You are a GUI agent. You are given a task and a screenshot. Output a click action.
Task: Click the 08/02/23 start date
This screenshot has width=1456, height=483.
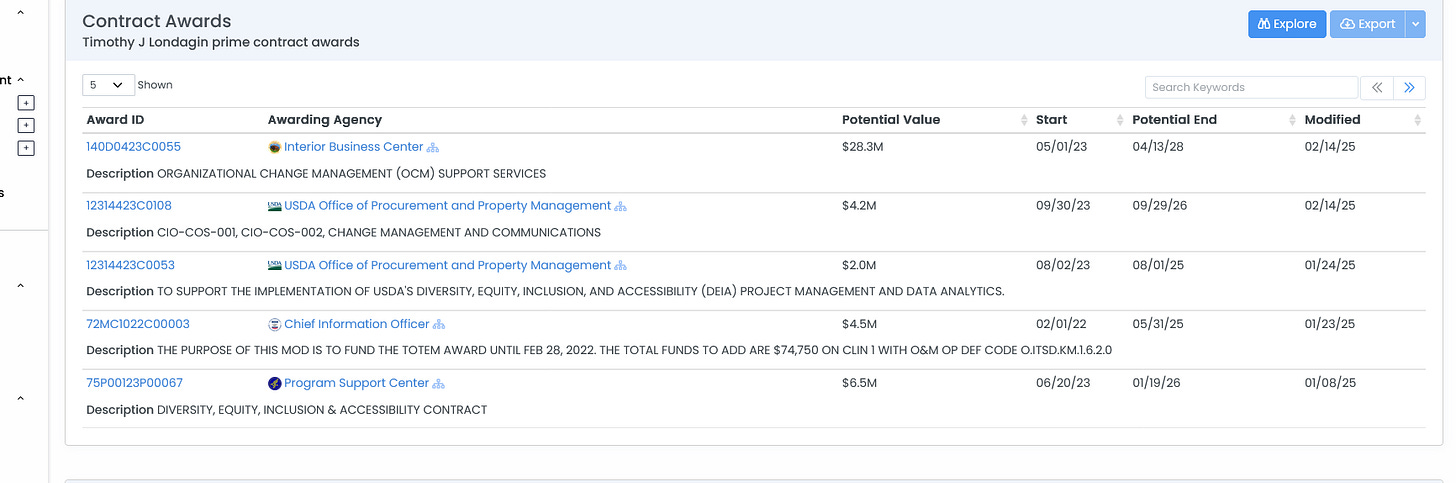pyautogui.click(x=1063, y=265)
